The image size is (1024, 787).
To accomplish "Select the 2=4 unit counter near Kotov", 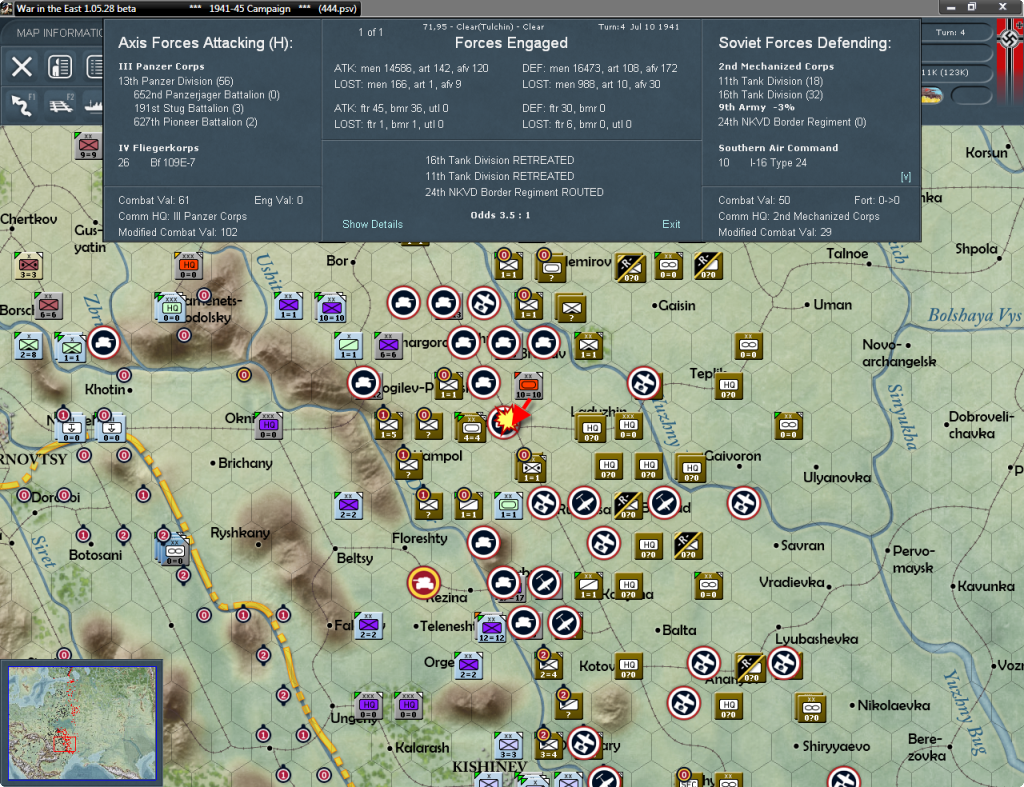I will click(549, 666).
